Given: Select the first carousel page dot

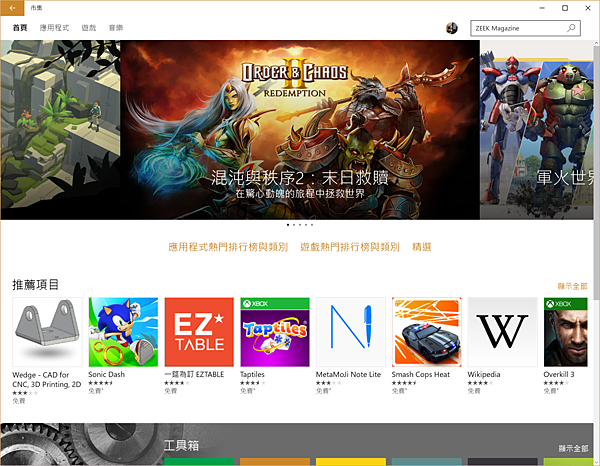Looking at the screenshot, I should point(288,225).
